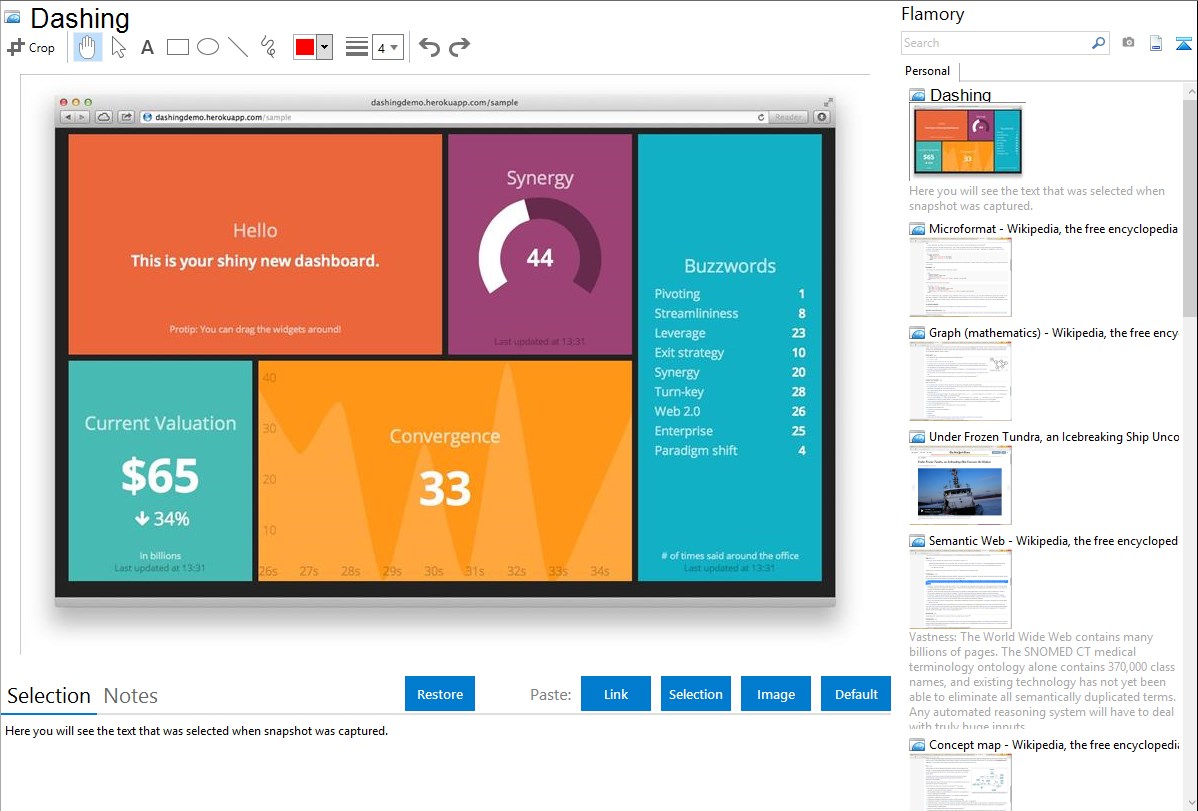Pick the ellipse shape tool
The image size is (1198, 811).
208,47
